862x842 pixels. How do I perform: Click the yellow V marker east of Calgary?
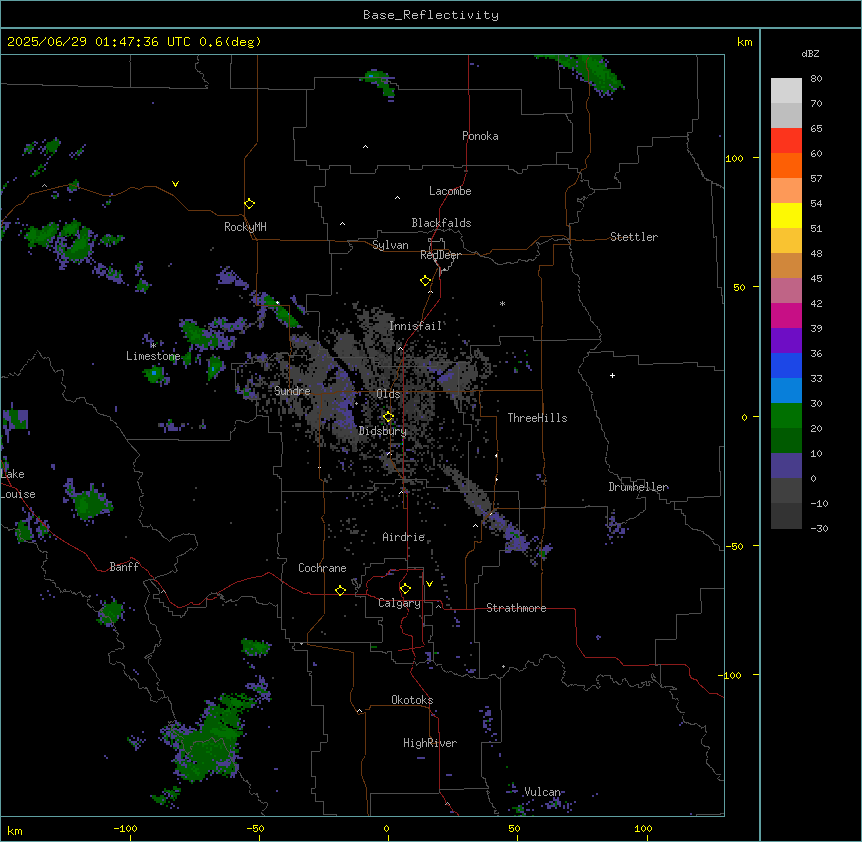[429, 584]
